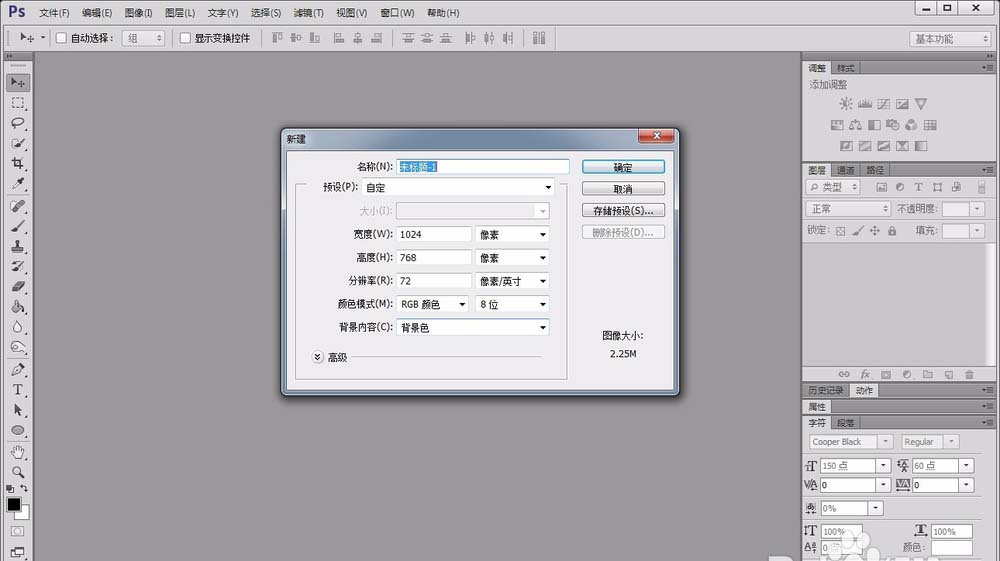Toggle Quick Mask mode button
The height and width of the screenshot is (561, 1000).
point(17,531)
